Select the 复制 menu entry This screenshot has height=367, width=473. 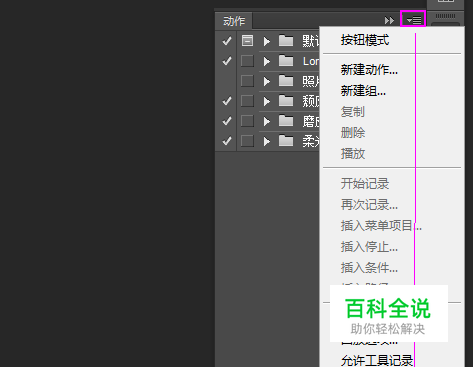click(x=353, y=112)
